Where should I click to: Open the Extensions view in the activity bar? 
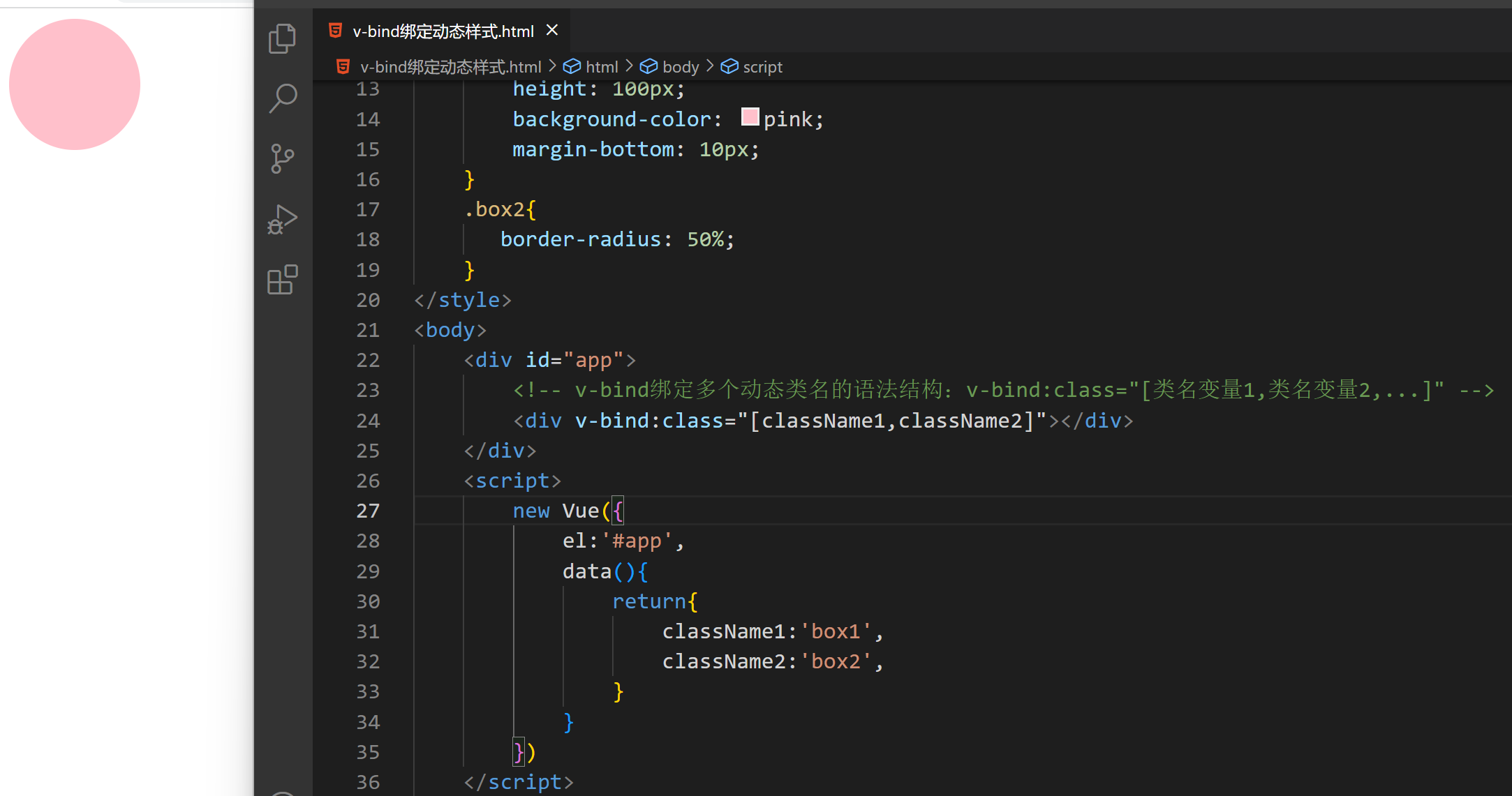coord(282,280)
